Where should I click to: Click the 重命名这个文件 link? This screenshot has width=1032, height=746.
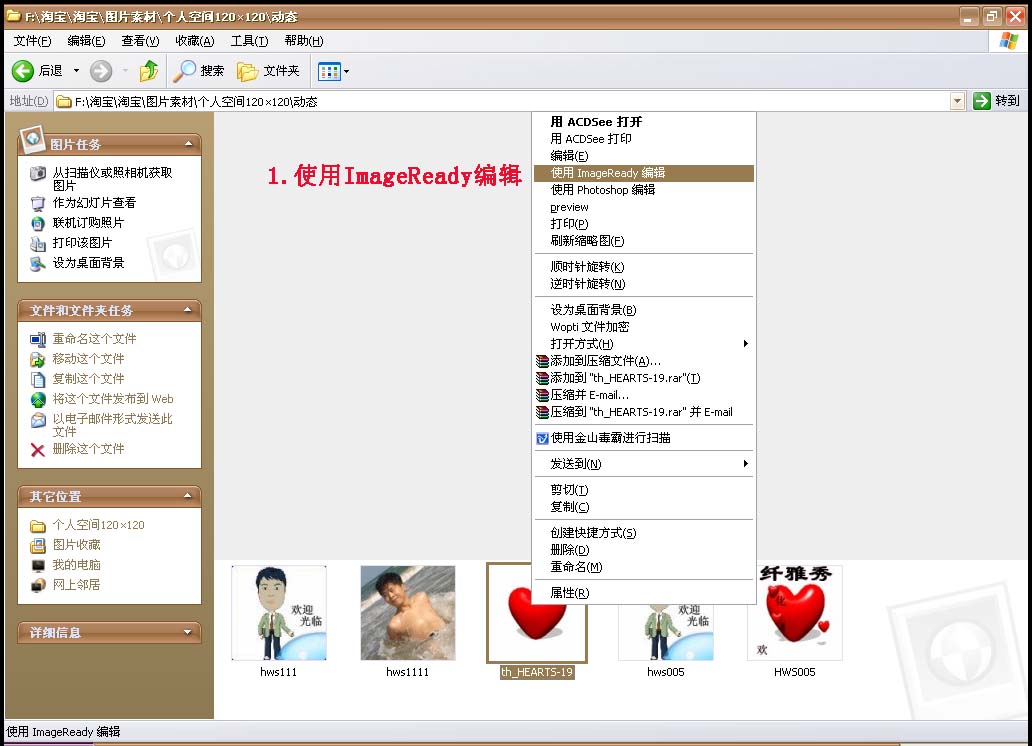94,339
